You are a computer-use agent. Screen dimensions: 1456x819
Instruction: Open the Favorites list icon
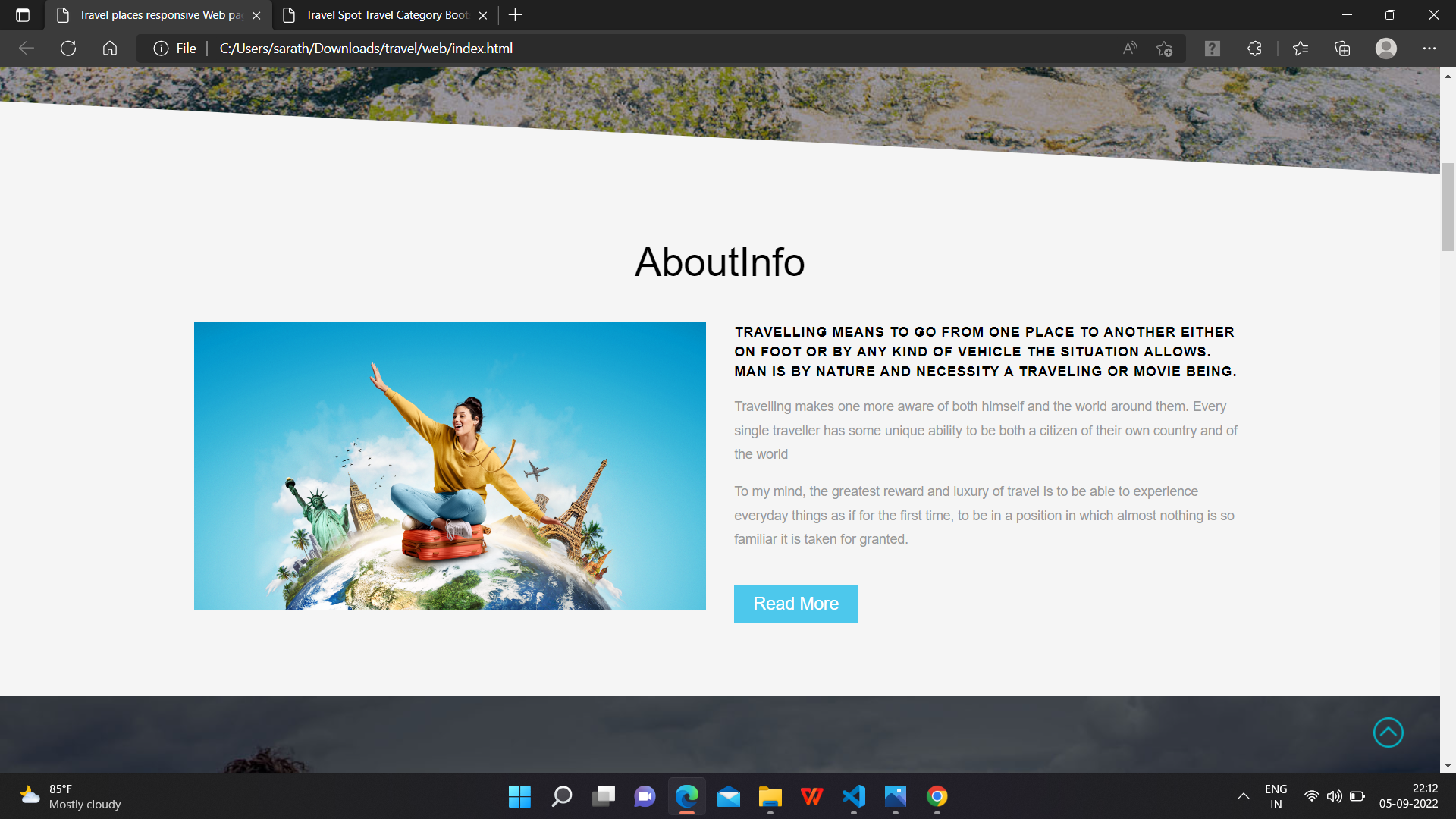(1301, 49)
